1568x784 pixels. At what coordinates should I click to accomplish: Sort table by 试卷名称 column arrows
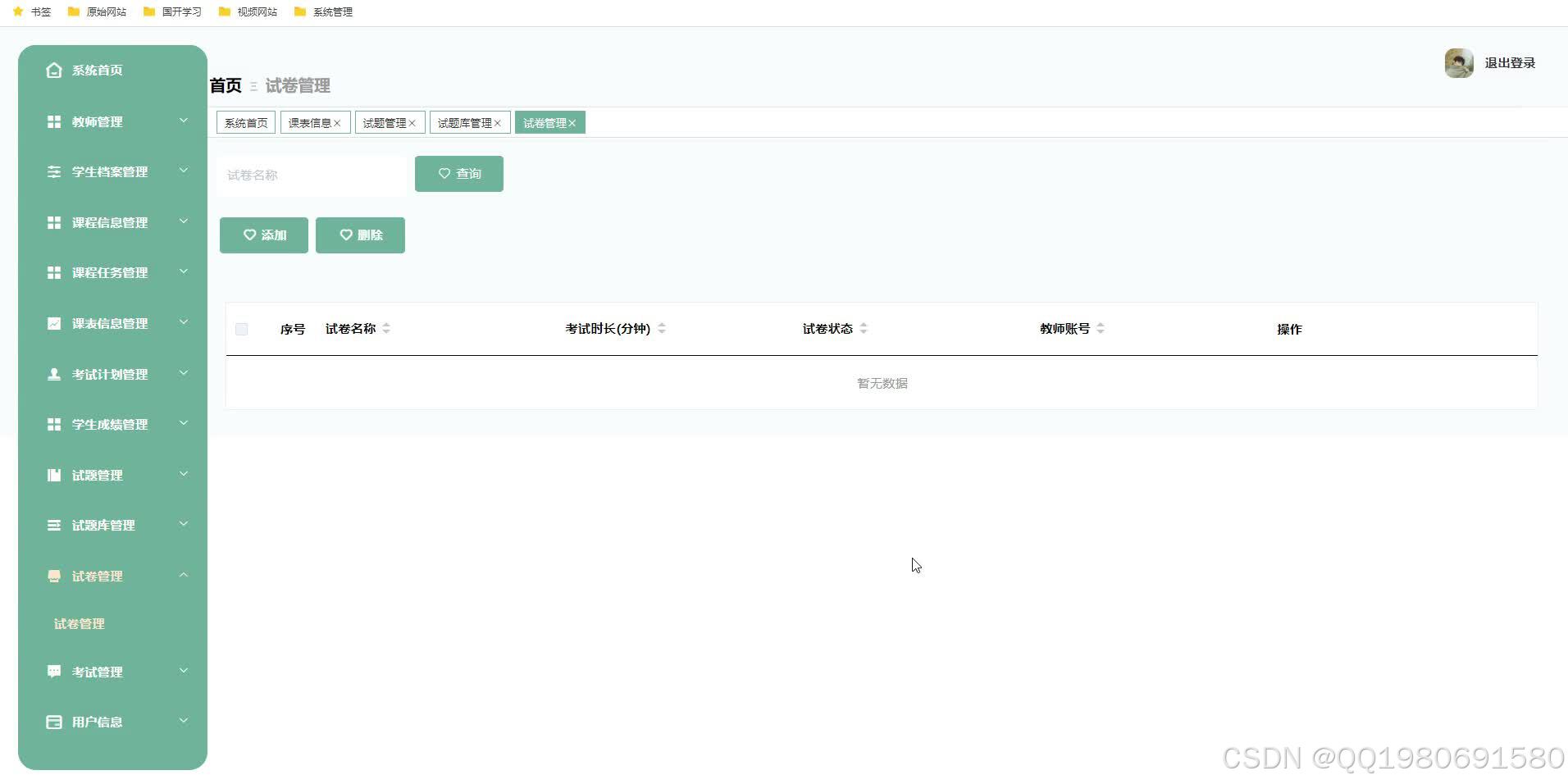point(386,329)
